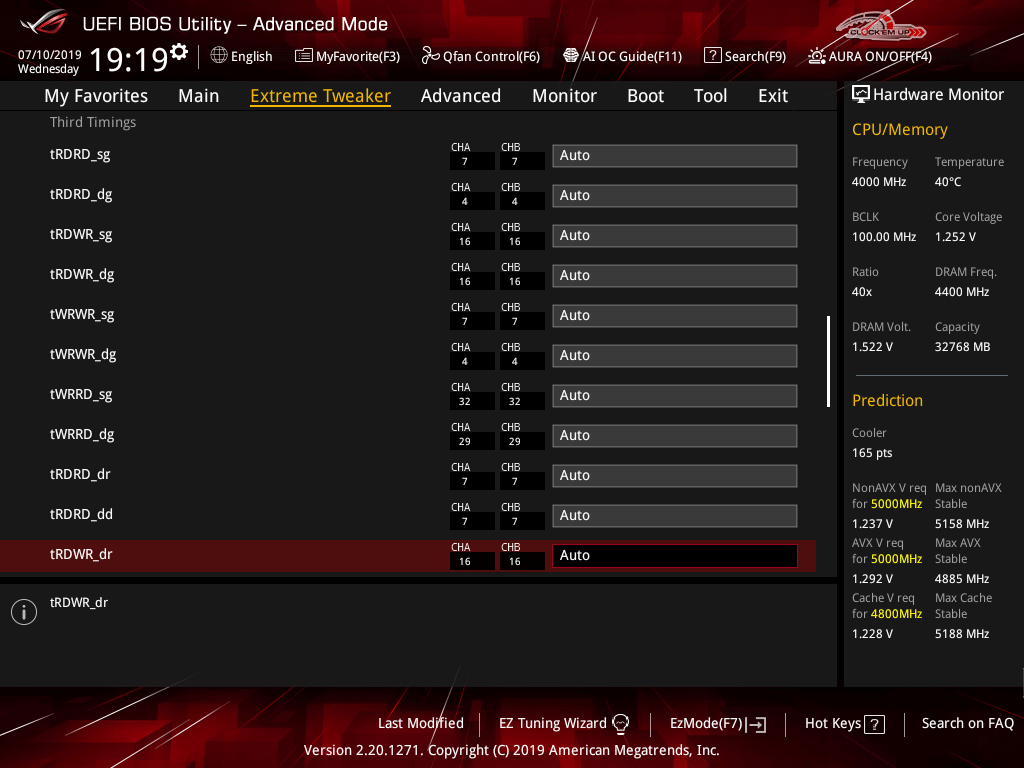Open the tRDRD_sg Auto field

click(x=674, y=156)
